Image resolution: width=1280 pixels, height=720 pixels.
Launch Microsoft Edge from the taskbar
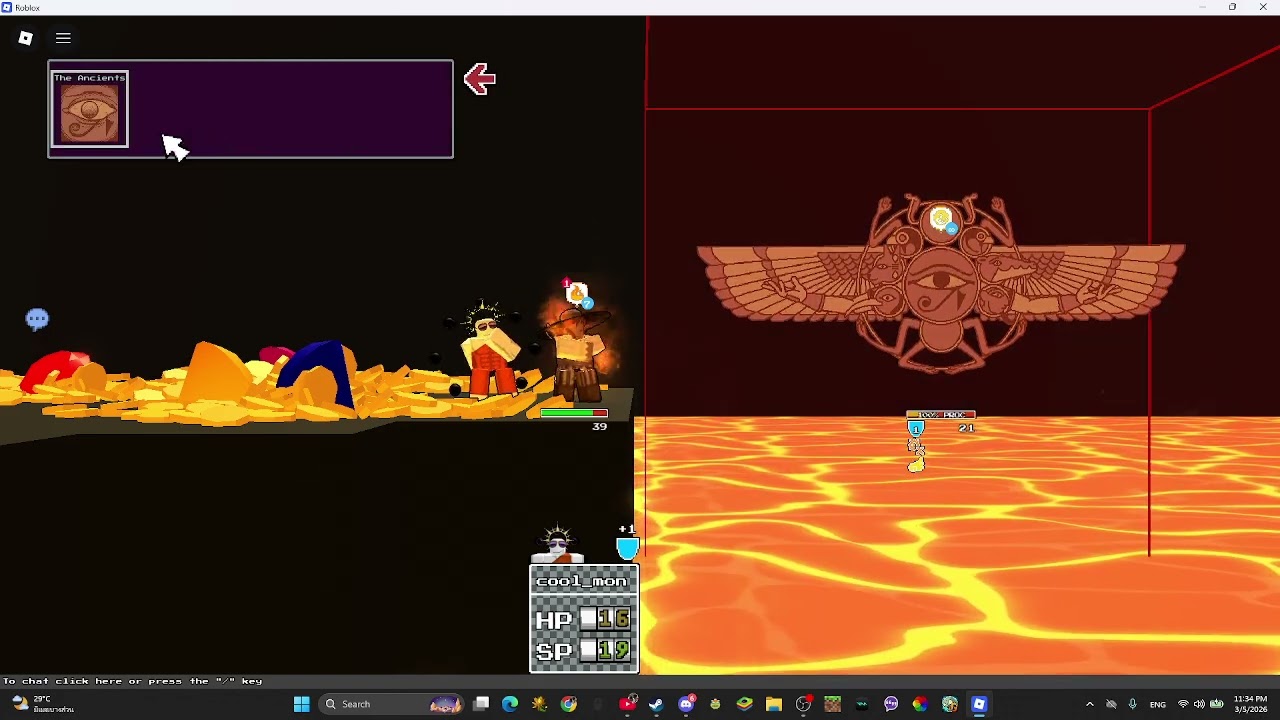point(510,704)
